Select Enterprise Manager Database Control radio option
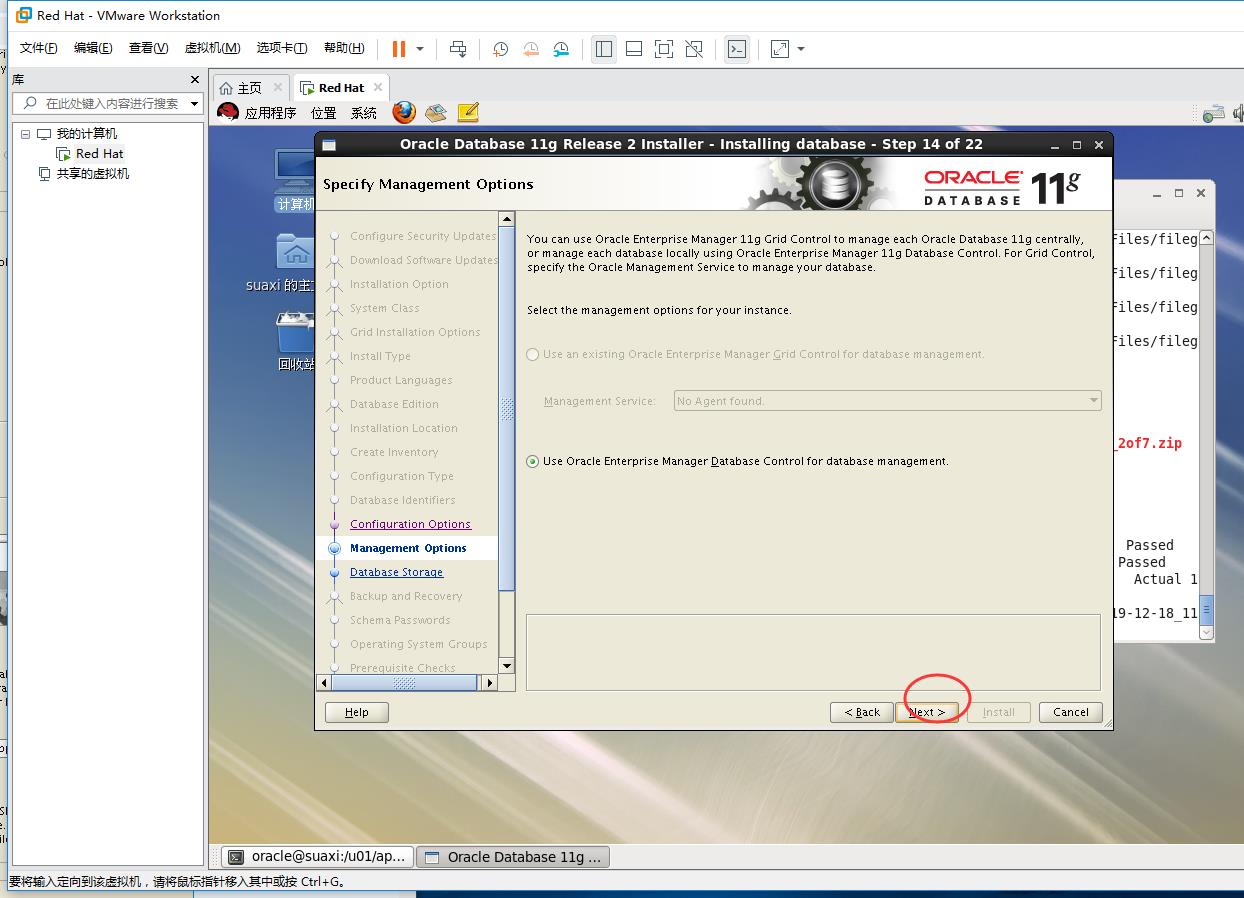Image resolution: width=1244 pixels, height=898 pixels. pyautogui.click(x=532, y=462)
